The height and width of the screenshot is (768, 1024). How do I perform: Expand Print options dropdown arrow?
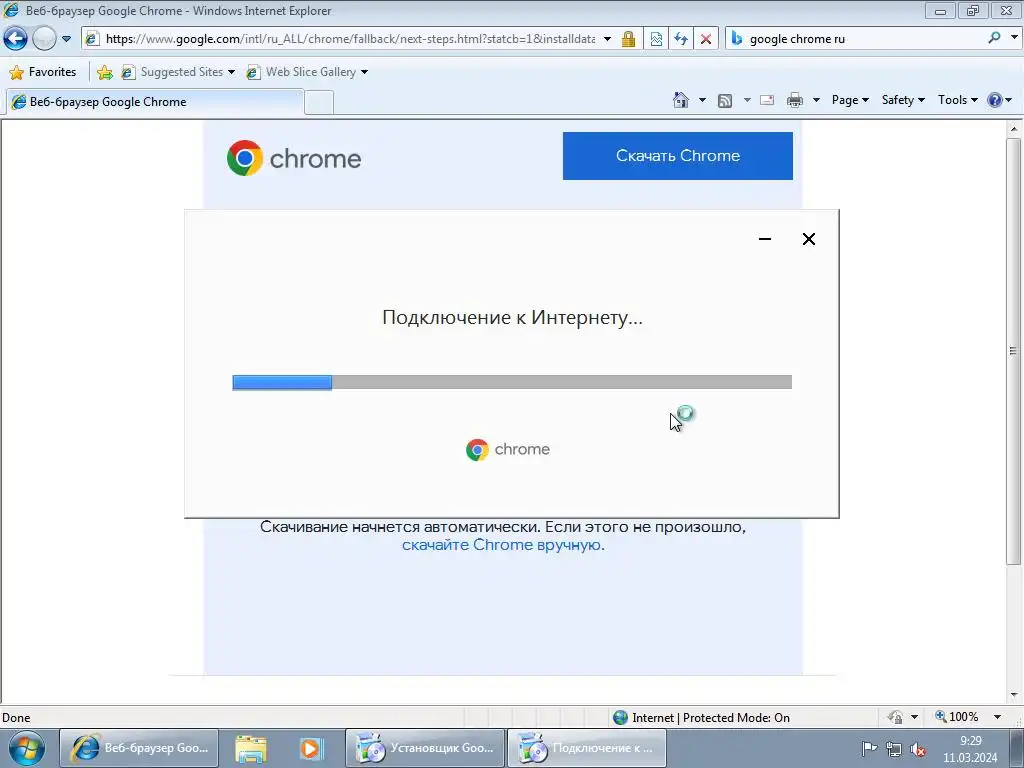coord(816,100)
